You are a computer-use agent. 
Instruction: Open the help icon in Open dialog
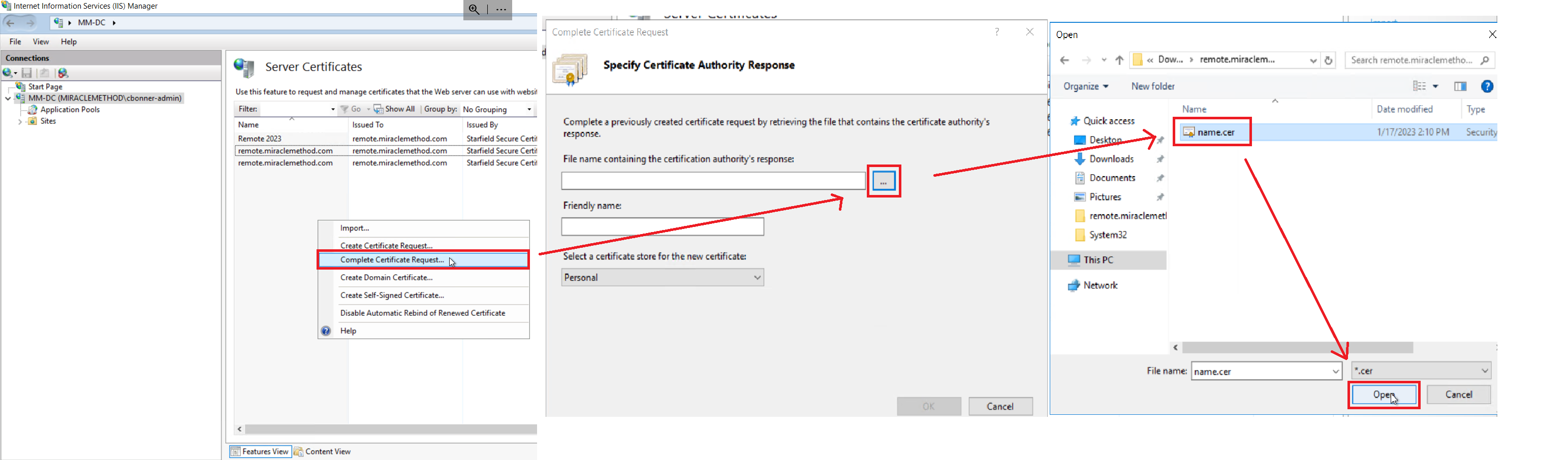point(1486,86)
